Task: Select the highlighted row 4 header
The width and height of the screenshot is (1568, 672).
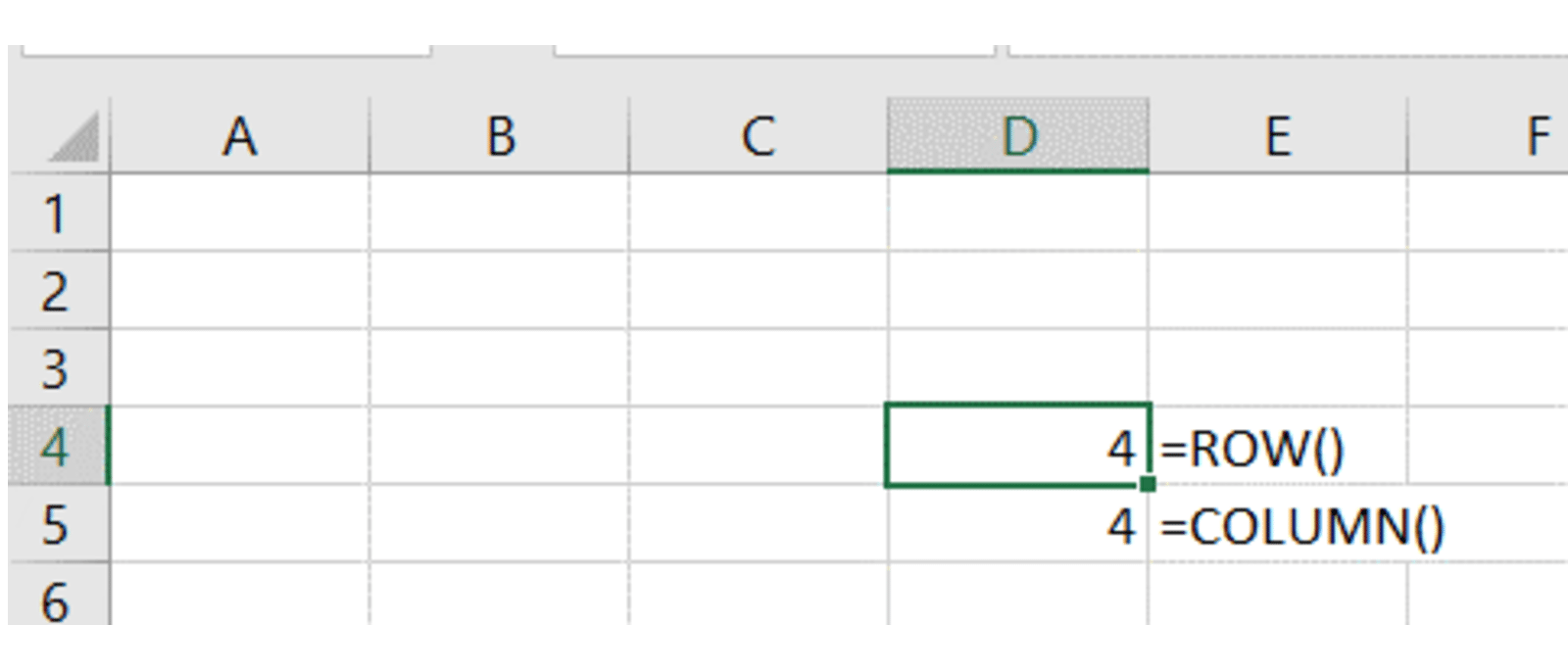Action: [57, 446]
